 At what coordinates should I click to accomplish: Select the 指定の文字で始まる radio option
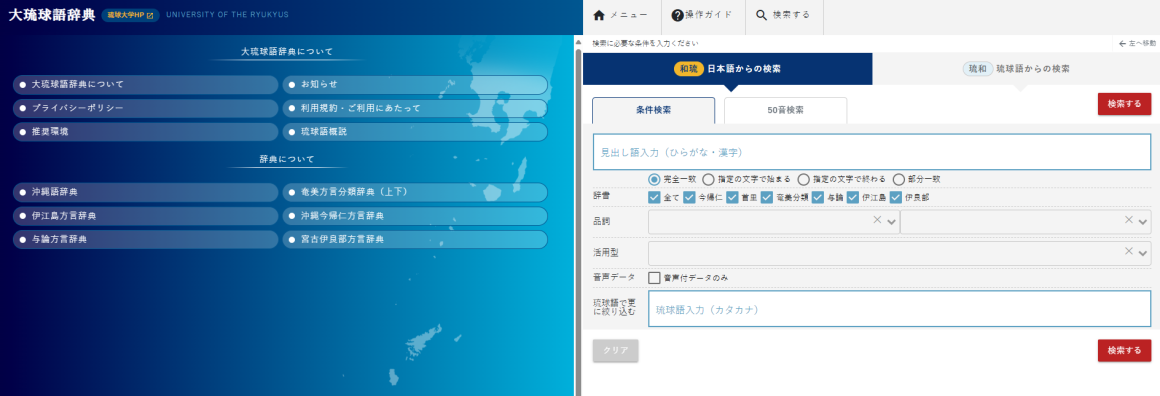709,179
